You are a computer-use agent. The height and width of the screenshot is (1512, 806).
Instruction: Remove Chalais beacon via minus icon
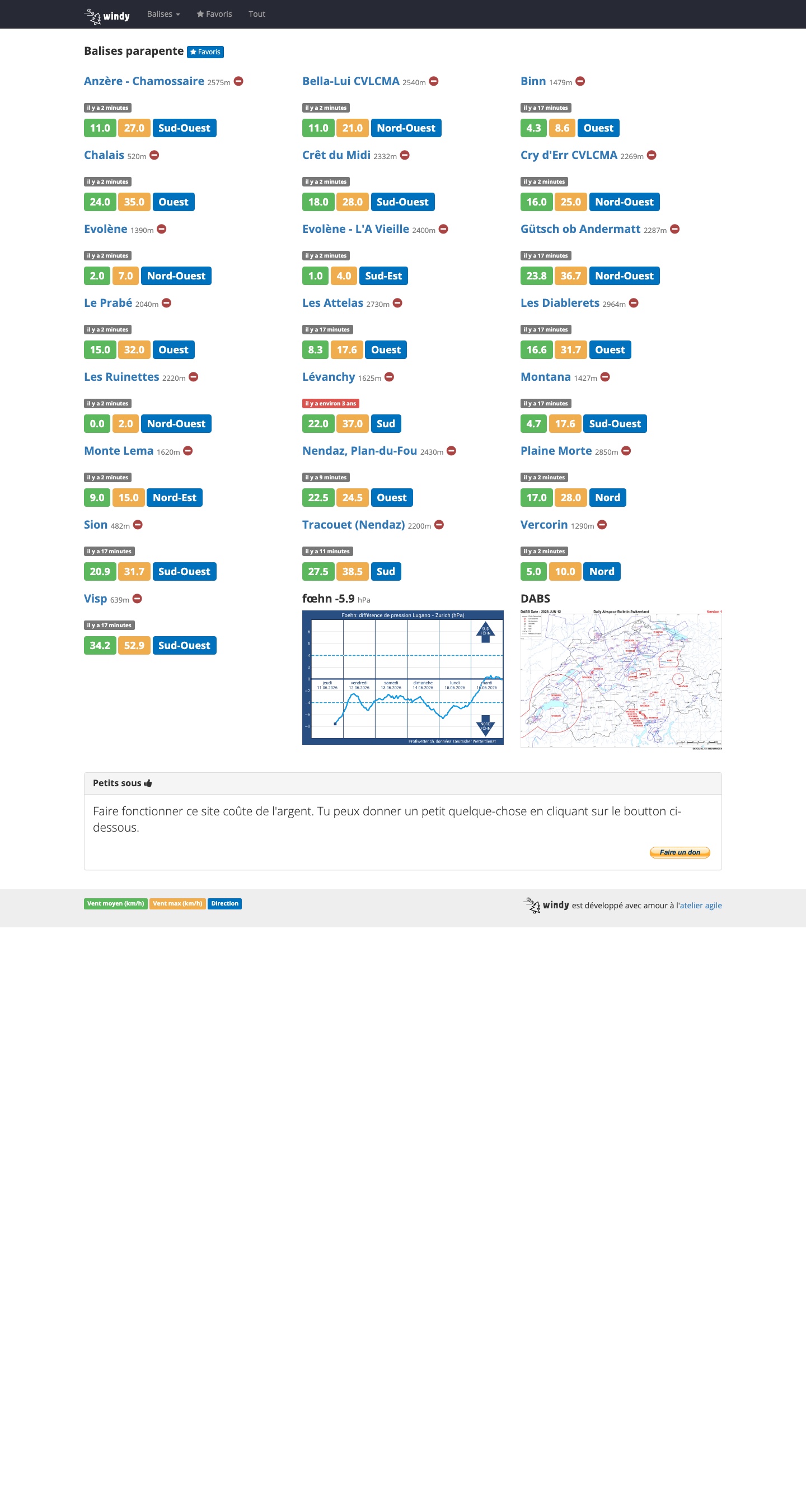[x=154, y=156]
